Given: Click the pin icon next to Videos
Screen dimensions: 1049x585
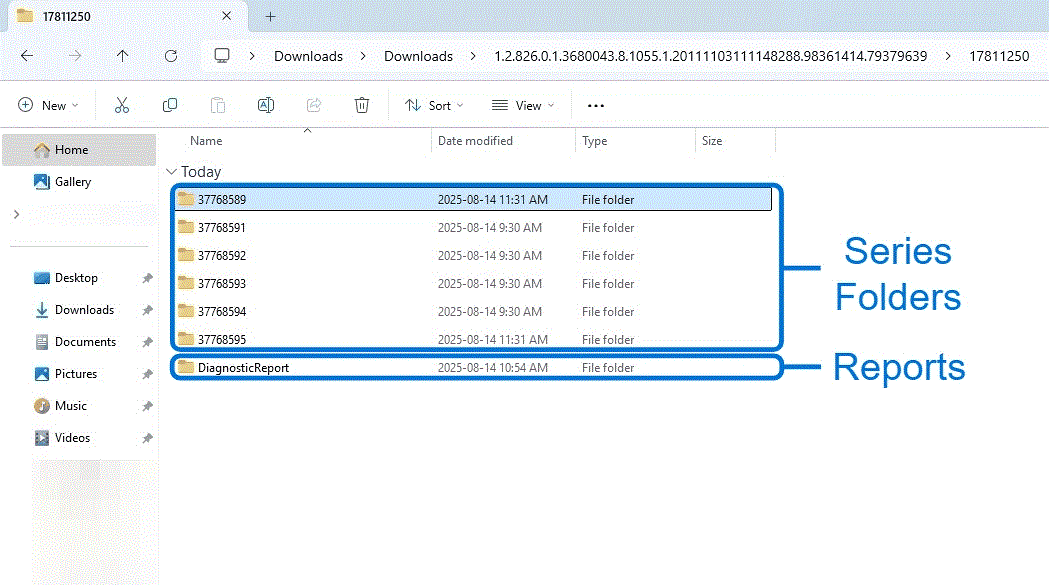Looking at the screenshot, I should [147, 438].
